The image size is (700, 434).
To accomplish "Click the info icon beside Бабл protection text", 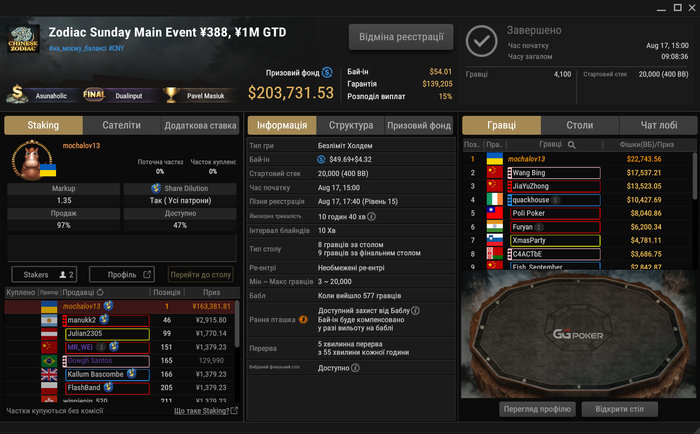I will coord(415,310).
